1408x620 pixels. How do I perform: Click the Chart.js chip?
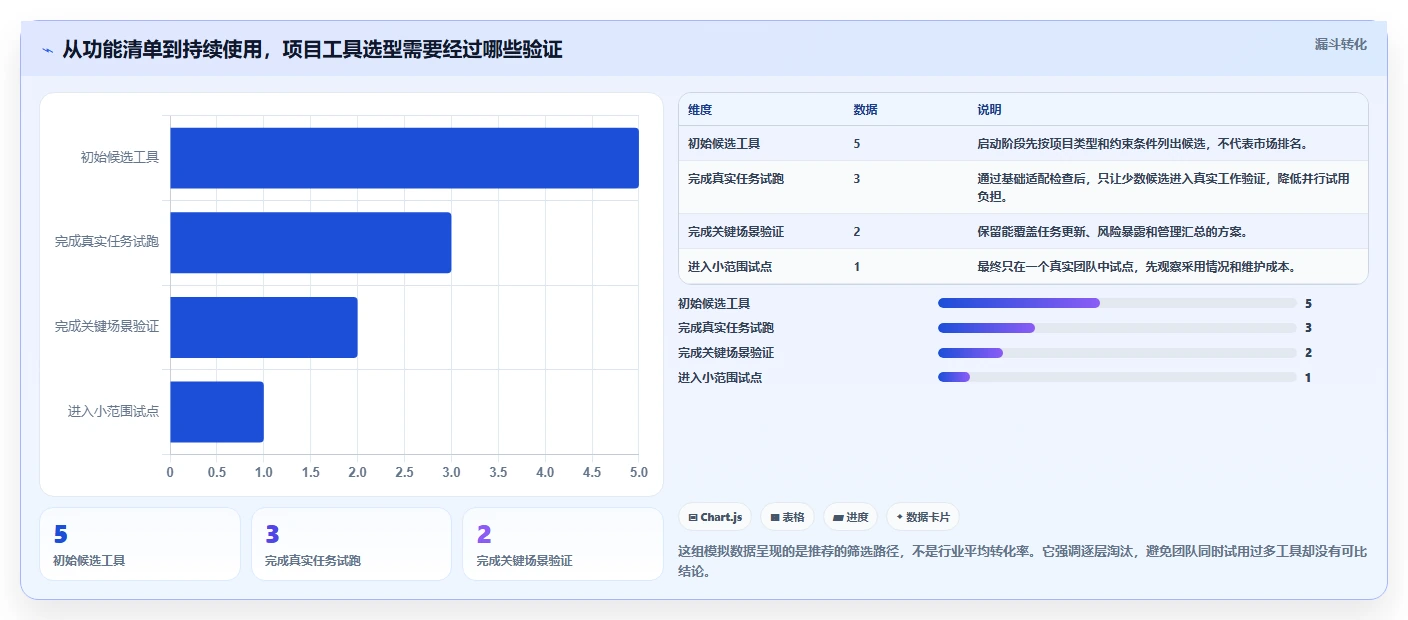point(716,517)
